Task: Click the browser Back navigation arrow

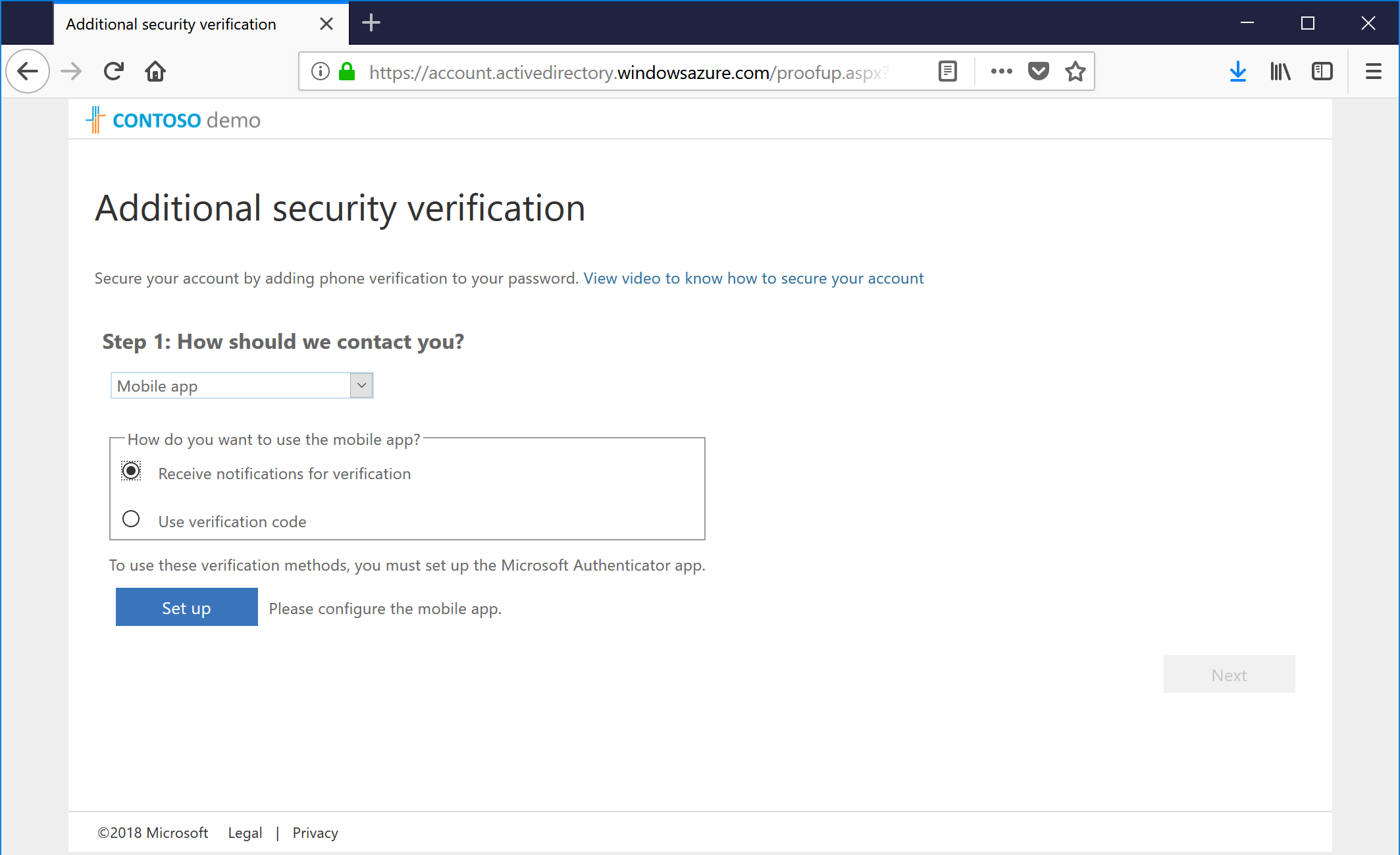Action: coord(28,71)
